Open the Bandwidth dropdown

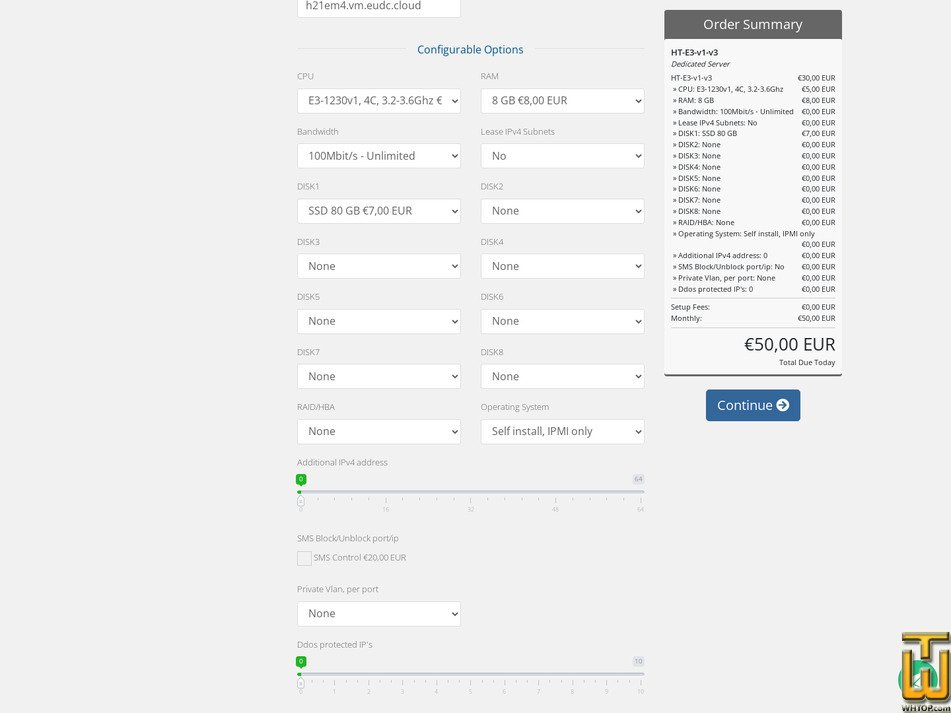click(378, 155)
